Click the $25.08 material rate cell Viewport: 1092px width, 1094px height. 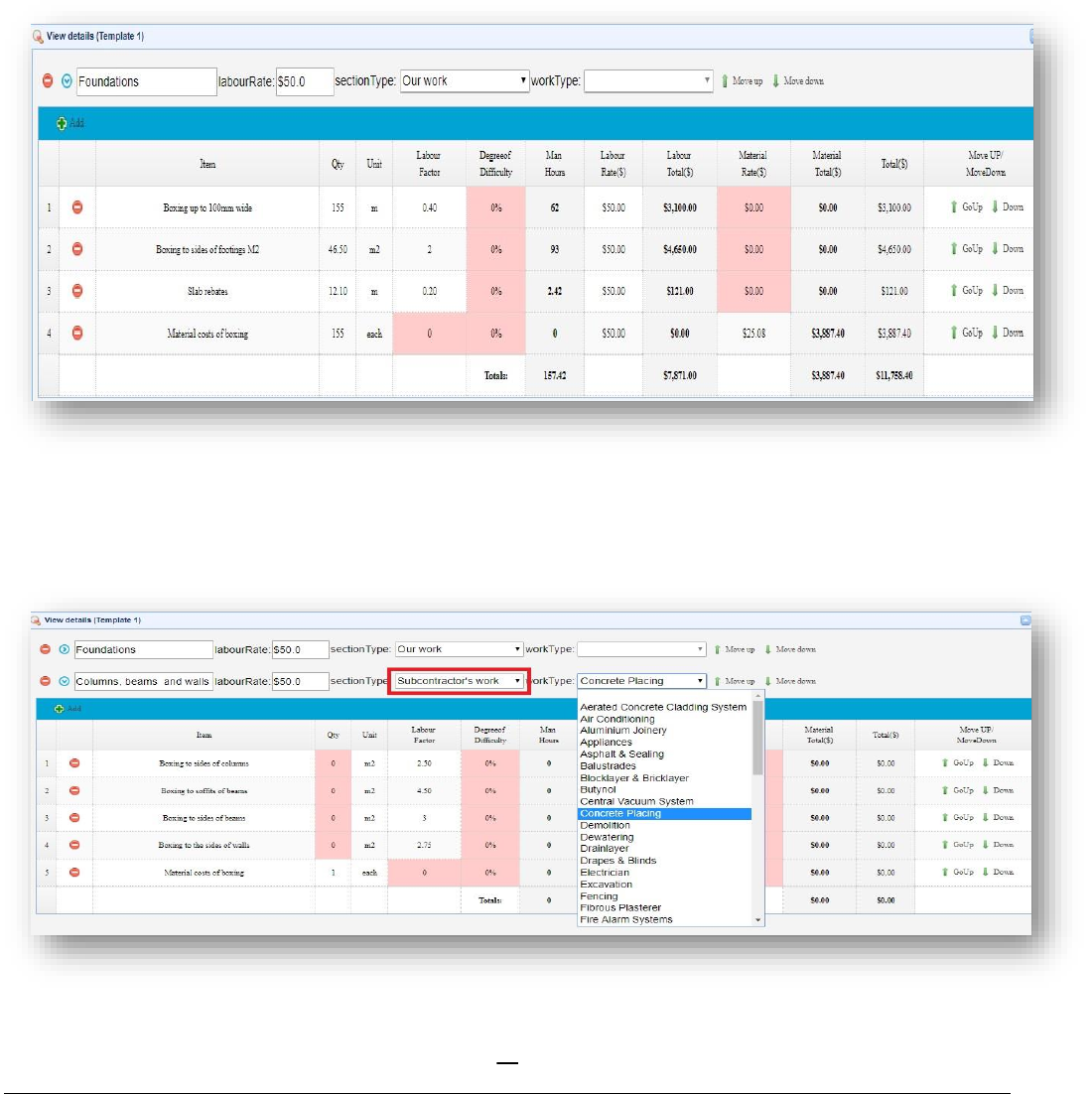[753, 333]
